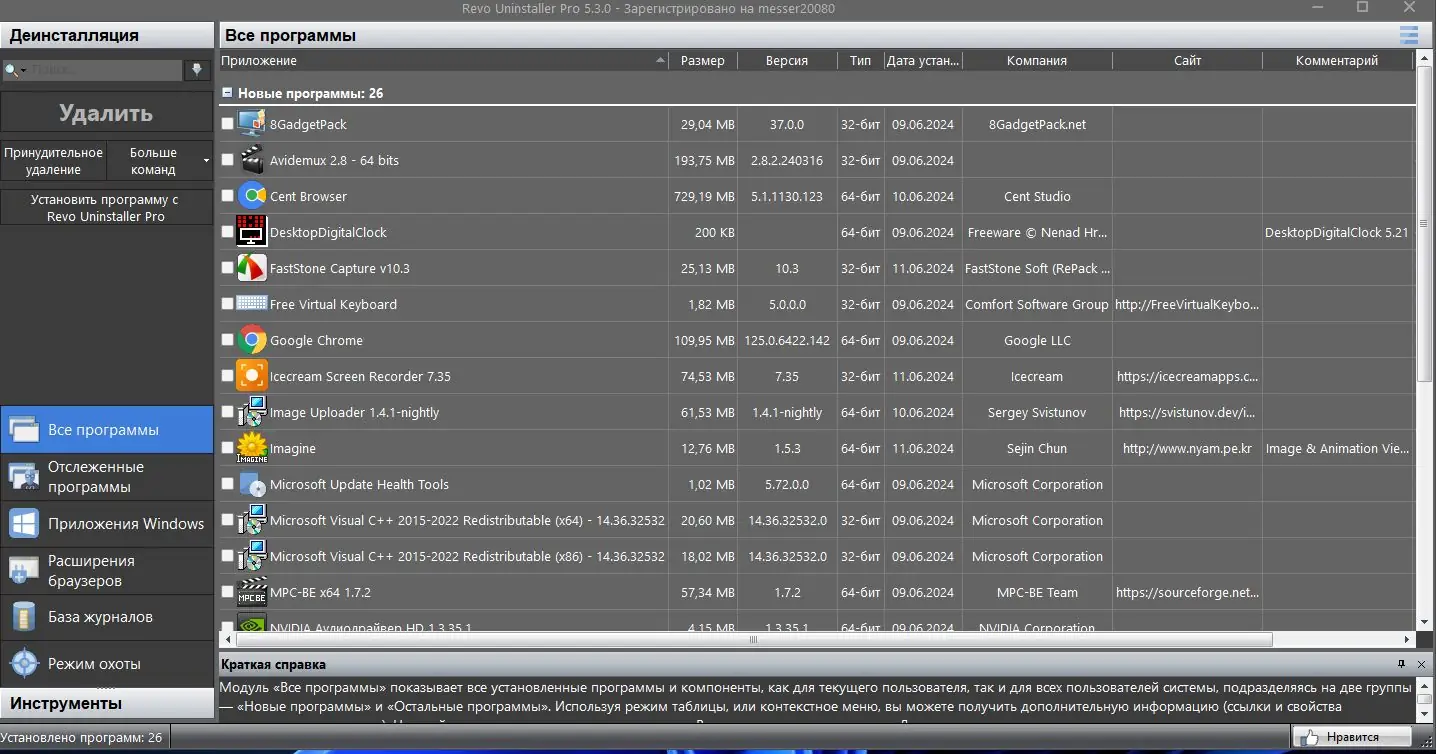Click the Imagine sunflower icon
1436x754 pixels.
click(251, 448)
